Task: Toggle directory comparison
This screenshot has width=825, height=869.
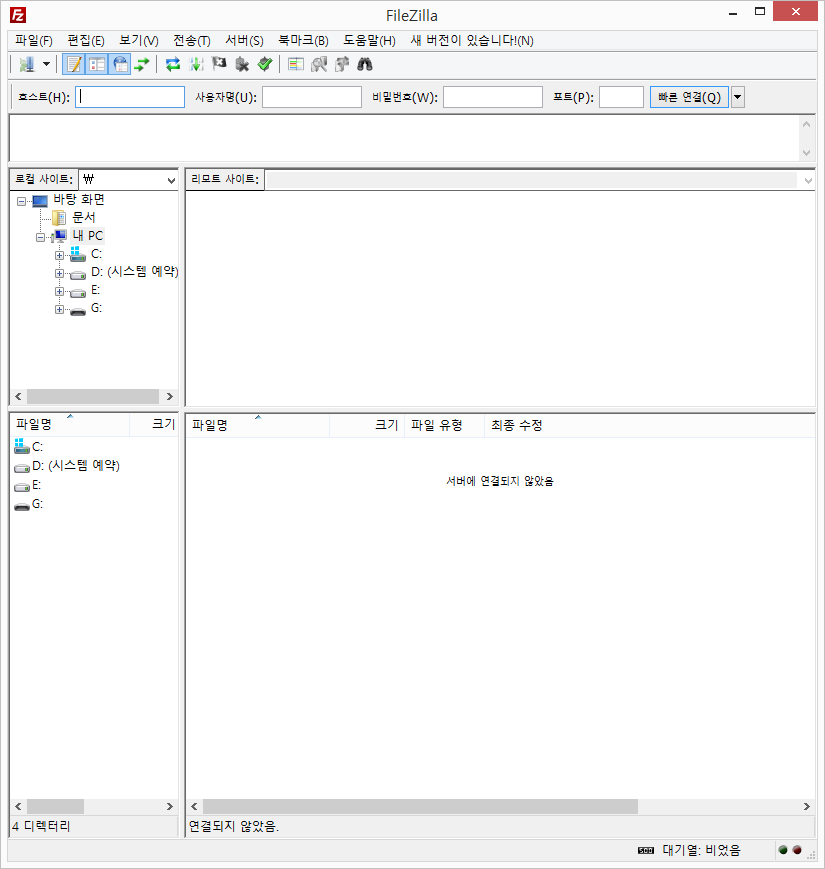Action: coord(319,65)
